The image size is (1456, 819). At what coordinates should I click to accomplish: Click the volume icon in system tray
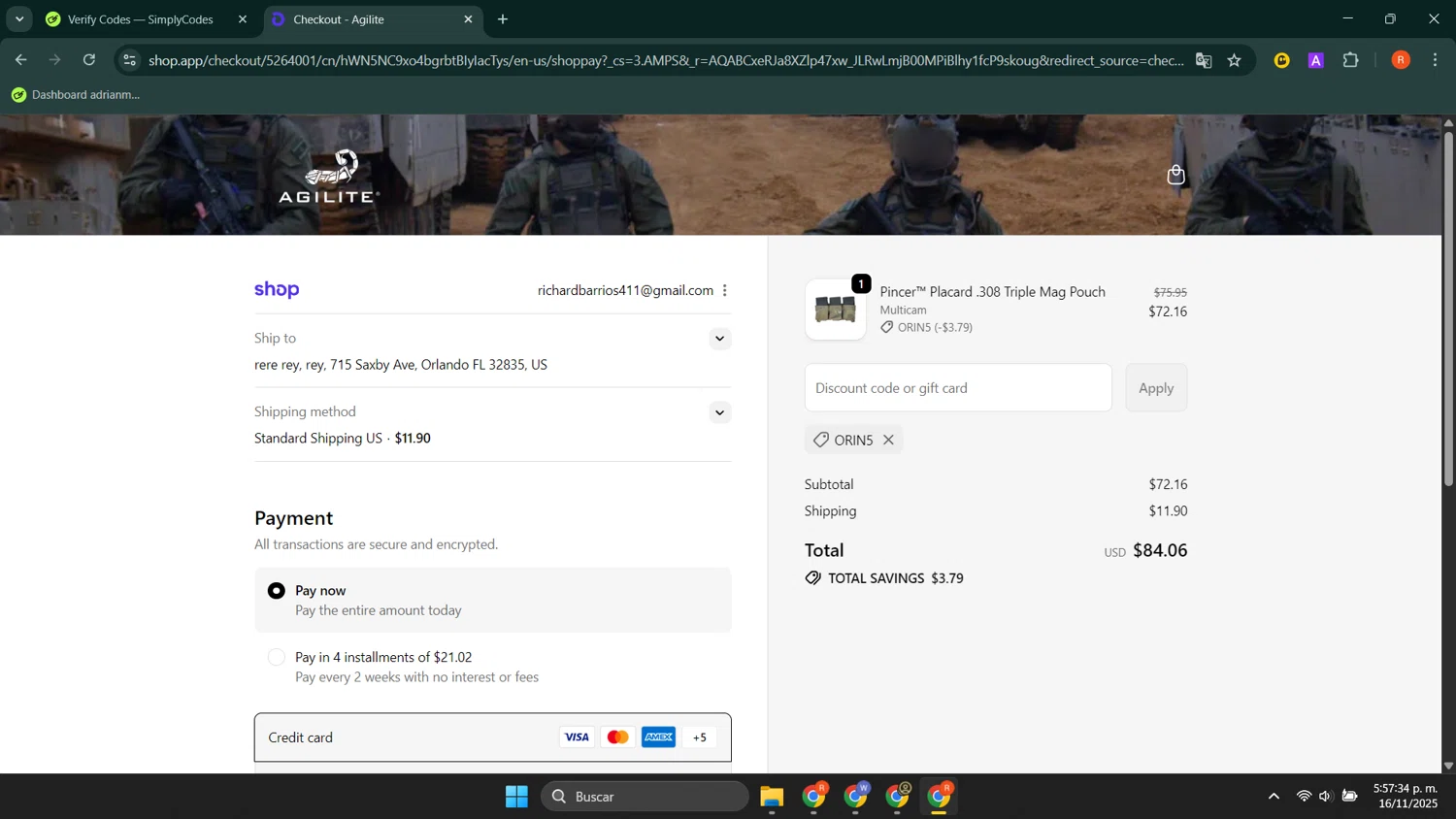pos(1326,797)
